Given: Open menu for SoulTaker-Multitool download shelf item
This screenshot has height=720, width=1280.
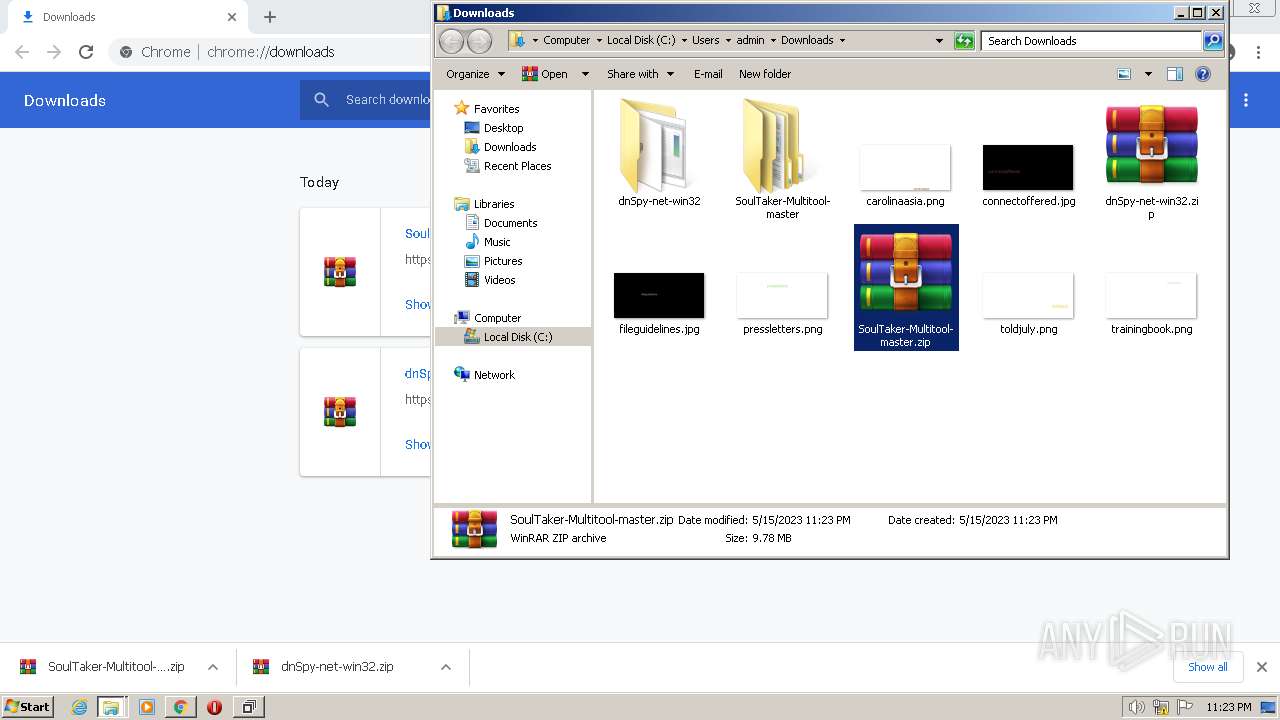Looking at the screenshot, I should (213, 667).
